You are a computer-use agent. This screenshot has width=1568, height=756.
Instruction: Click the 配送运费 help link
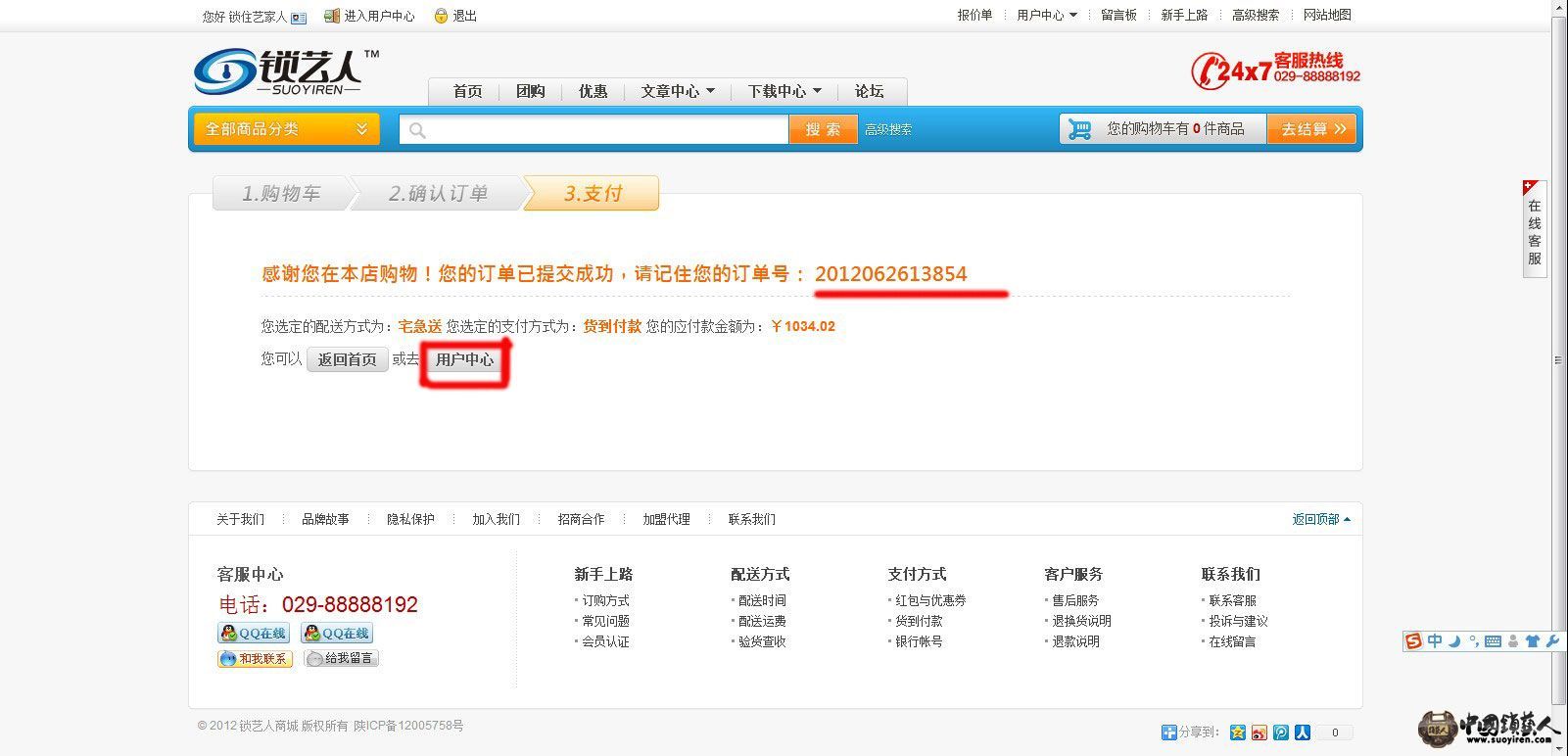tap(762, 621)
